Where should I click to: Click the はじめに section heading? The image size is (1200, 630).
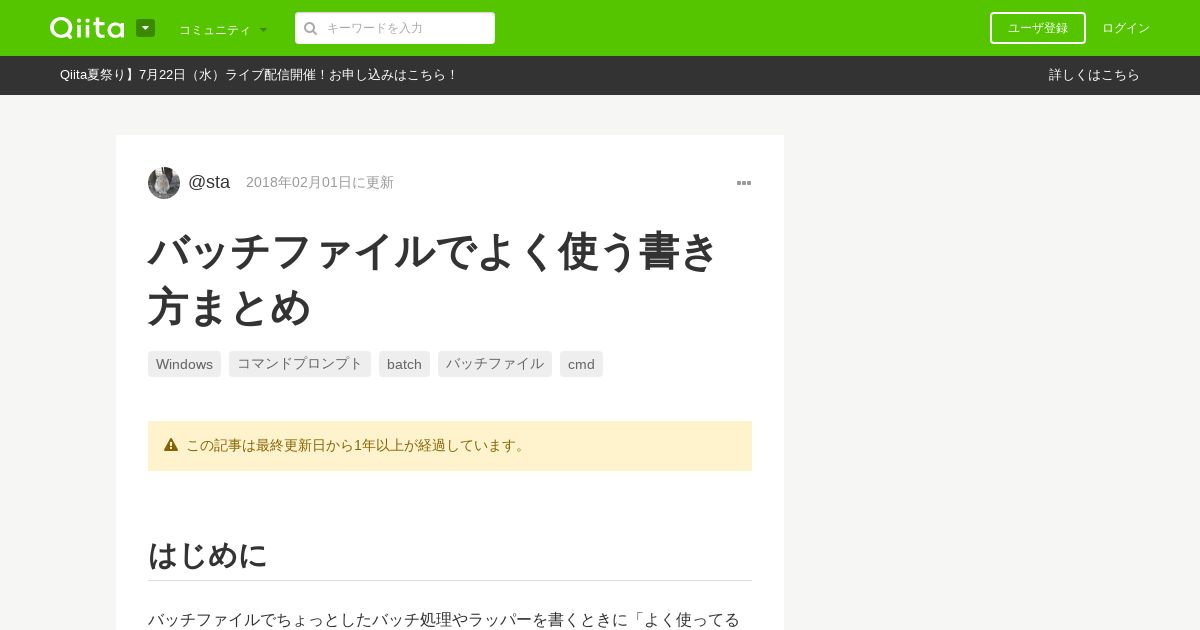pos(208,555)
